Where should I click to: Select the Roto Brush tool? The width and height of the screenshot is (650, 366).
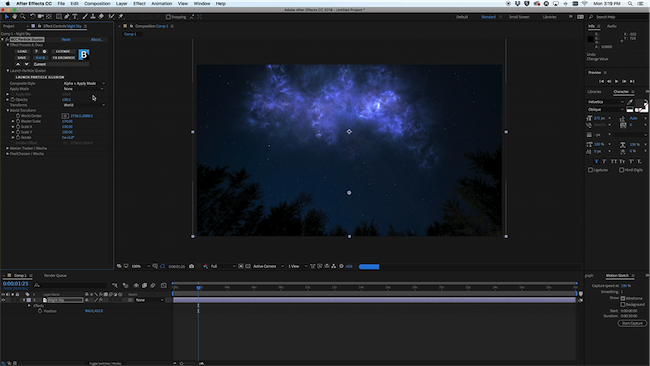(x=111, y=17)
